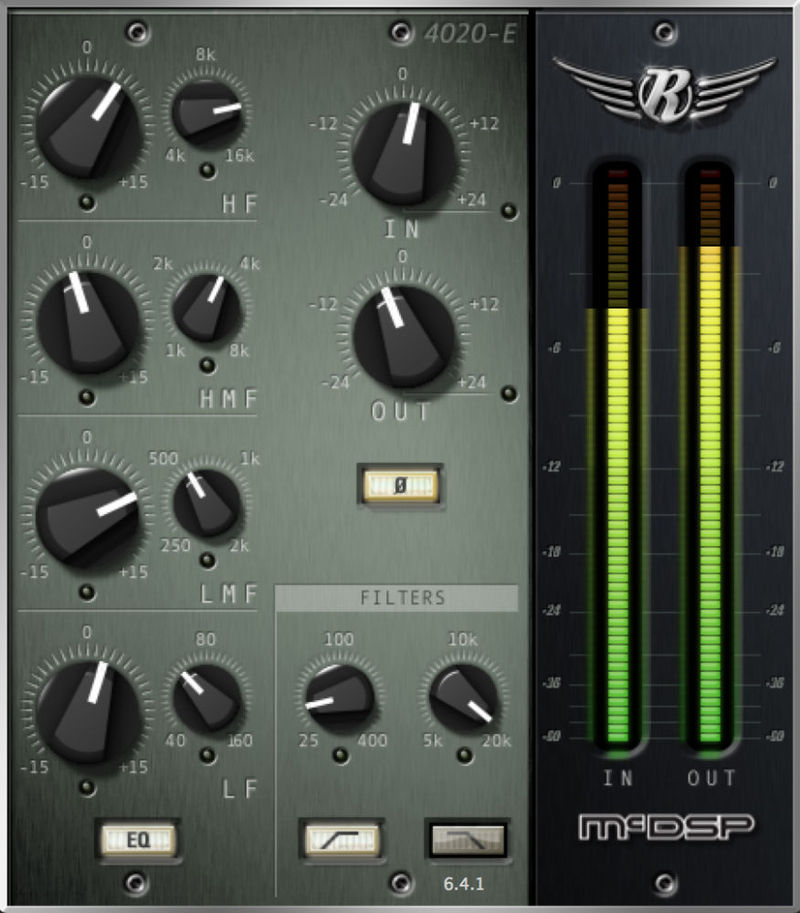The image size is (800, 913).
Task: Toggle the high-pass filter button
Action: [342, 840]
